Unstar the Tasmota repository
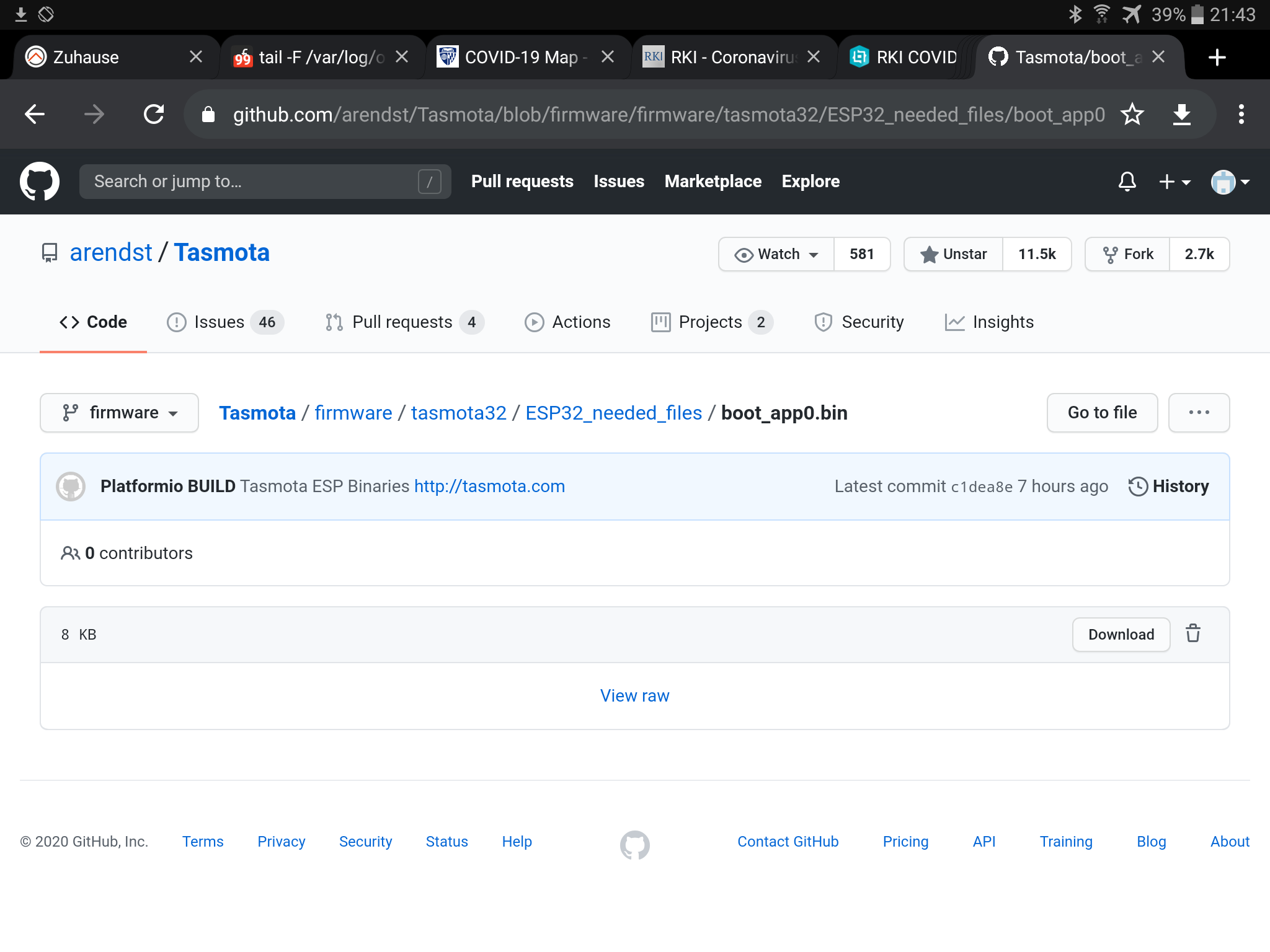This screenshot has height=952, width=1270. click(x=953, y=254)
